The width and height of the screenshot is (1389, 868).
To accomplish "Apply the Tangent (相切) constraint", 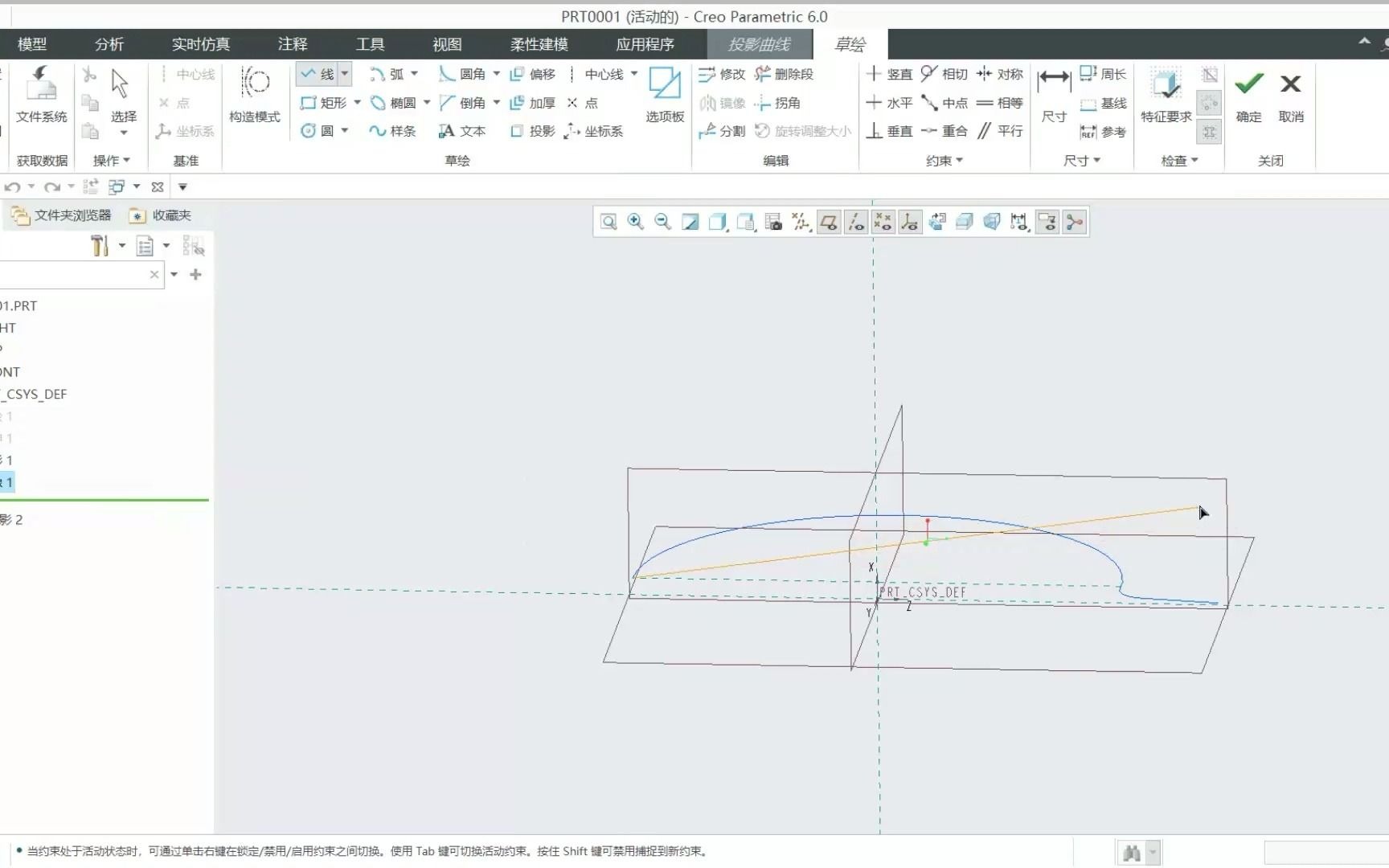I will (944, 74).
